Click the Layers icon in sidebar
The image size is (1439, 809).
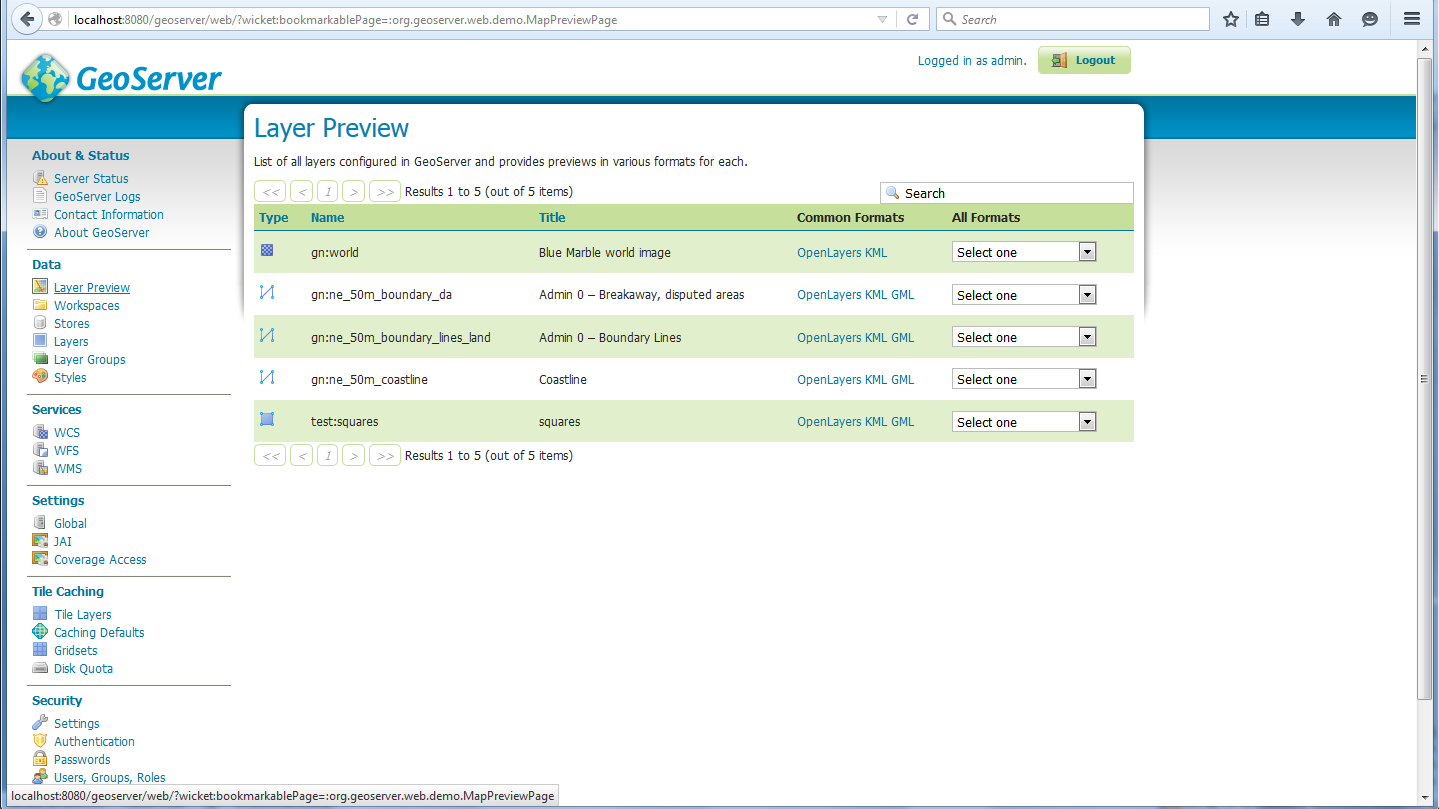(40, 341)
